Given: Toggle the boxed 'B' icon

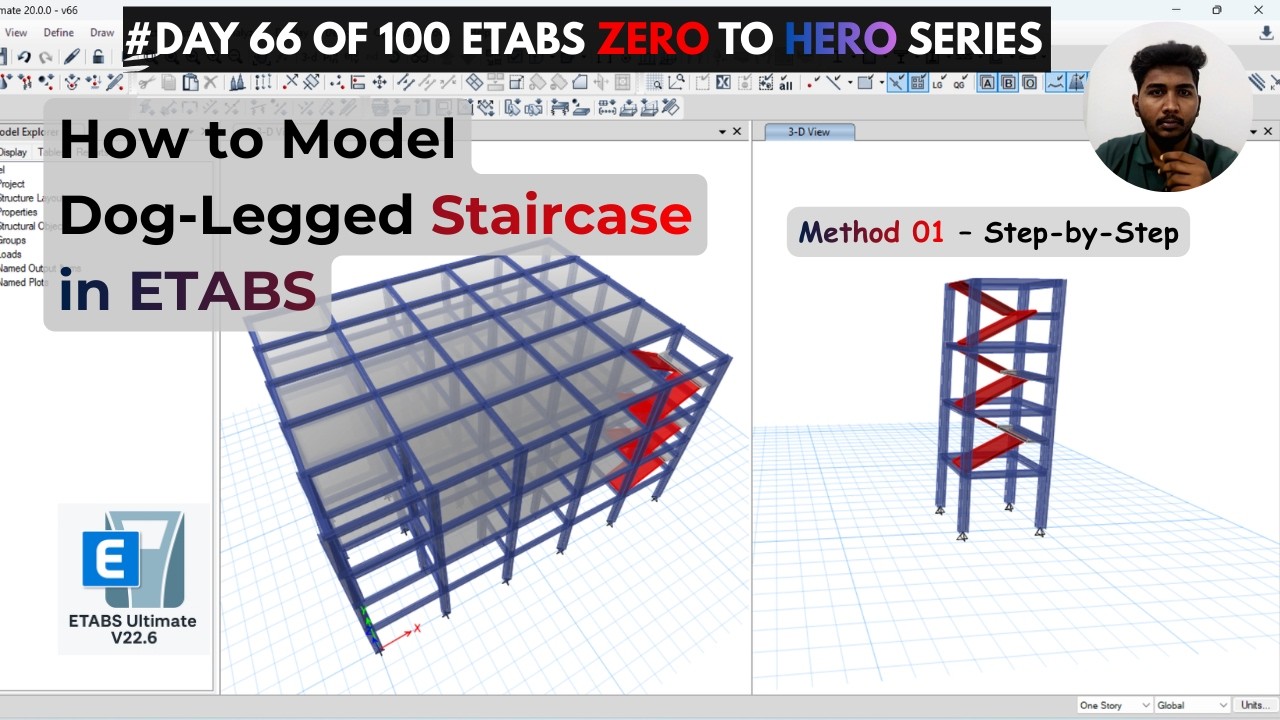Looking at the screenshot, I should (1008, 82).
